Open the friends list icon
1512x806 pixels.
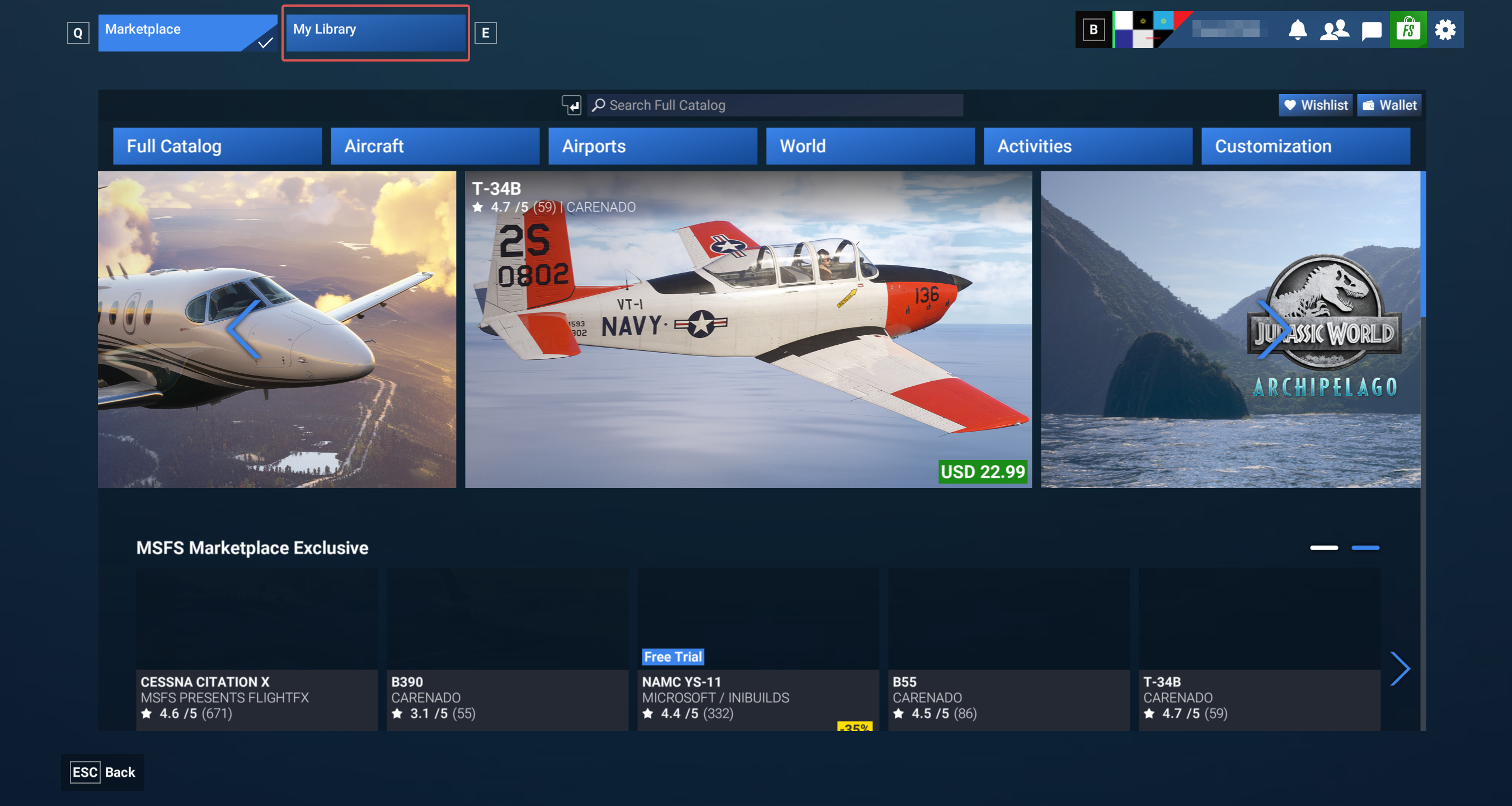[1333, 29]
